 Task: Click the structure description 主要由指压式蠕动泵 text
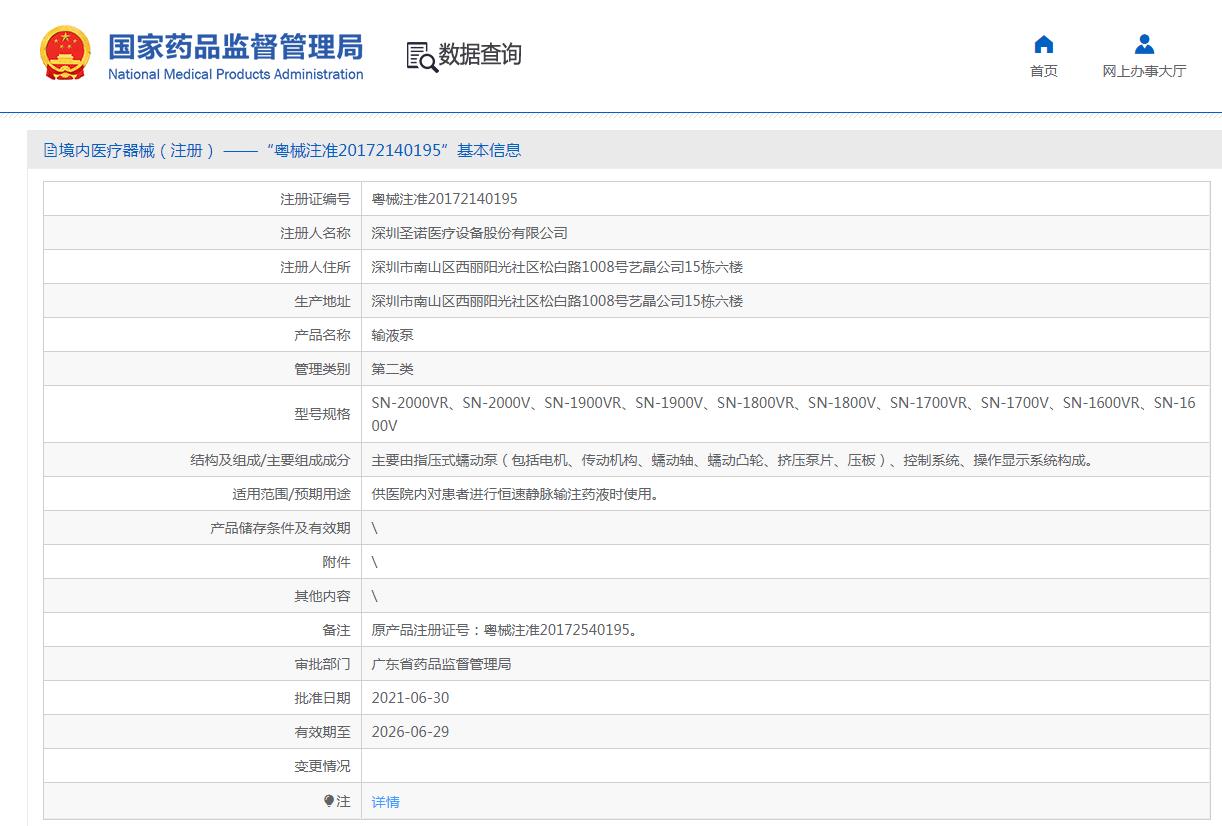[734, 460]
